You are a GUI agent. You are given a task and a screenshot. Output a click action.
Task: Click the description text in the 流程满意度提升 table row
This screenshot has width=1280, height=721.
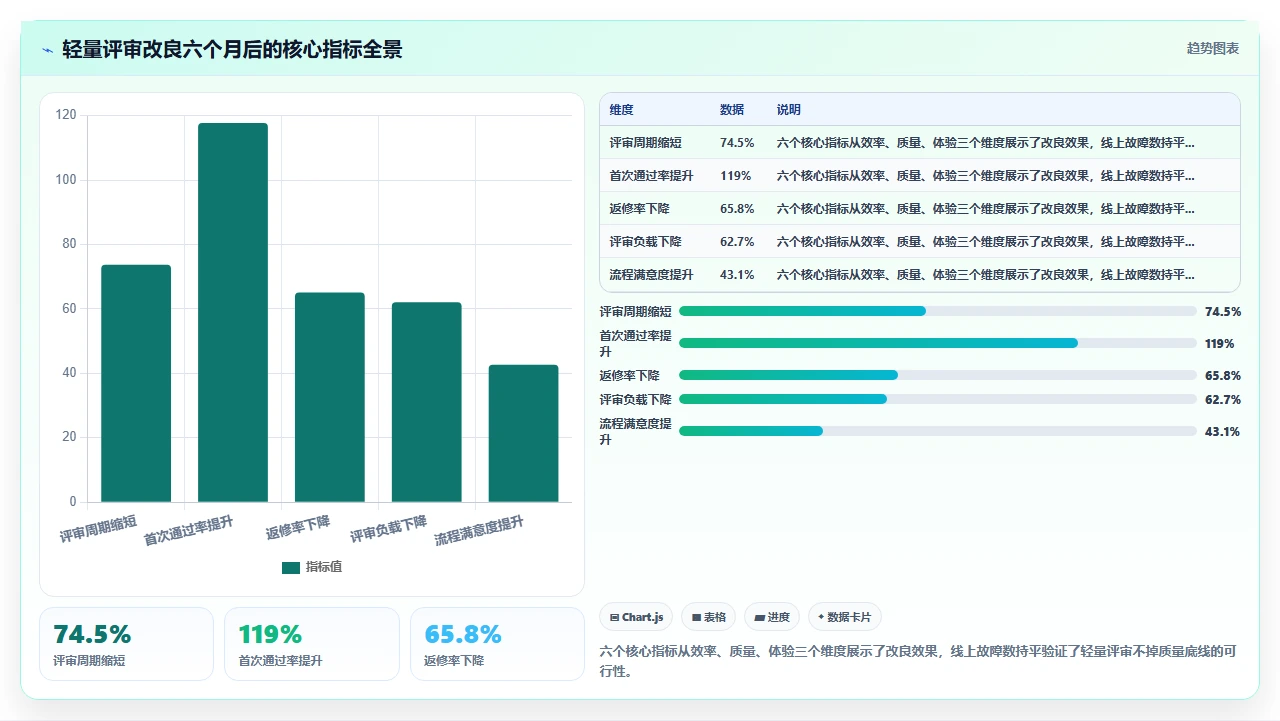tap(985, 275)
